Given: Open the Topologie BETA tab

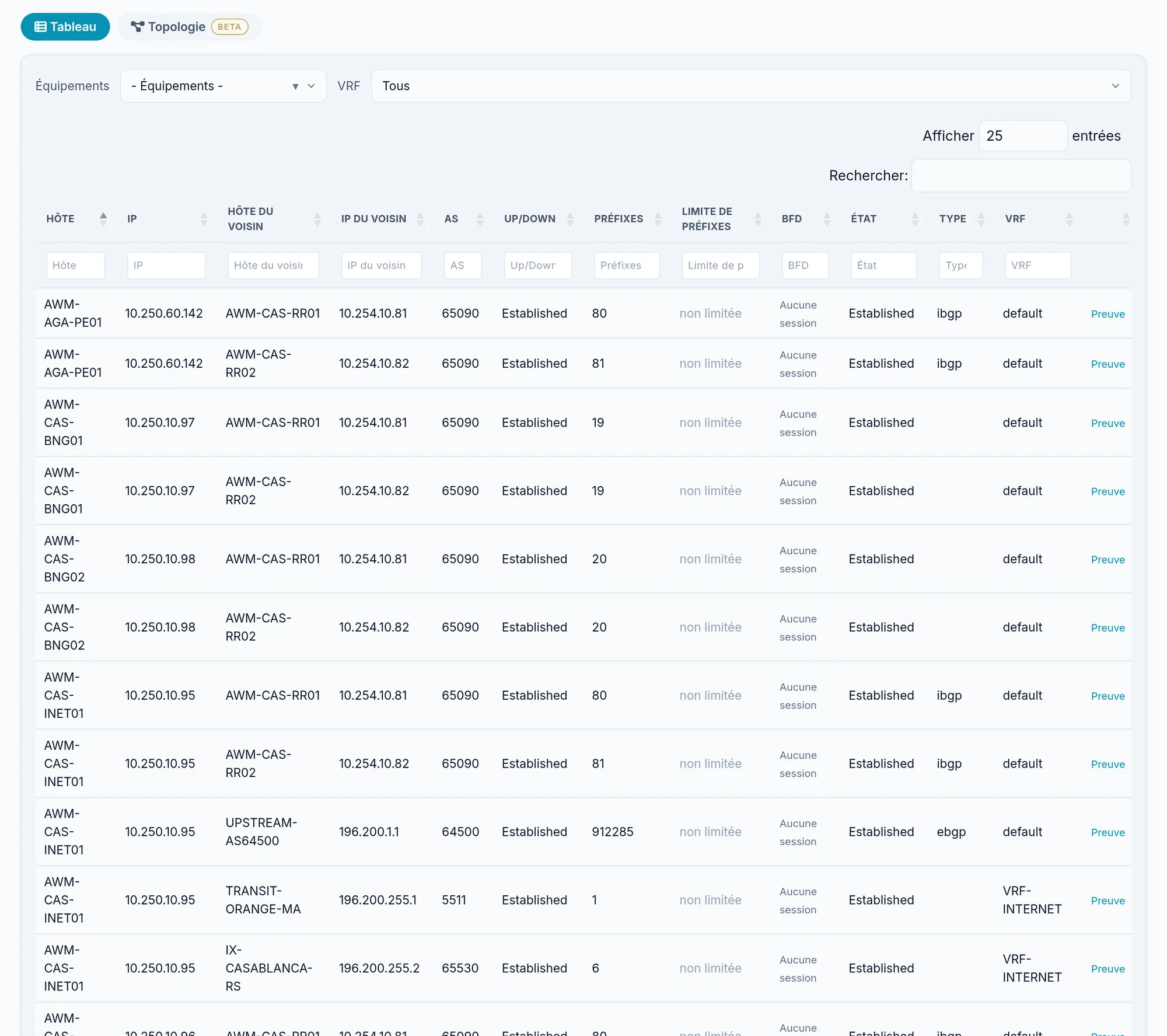Looking at the screenshot, I should click(x=190, y=27).
